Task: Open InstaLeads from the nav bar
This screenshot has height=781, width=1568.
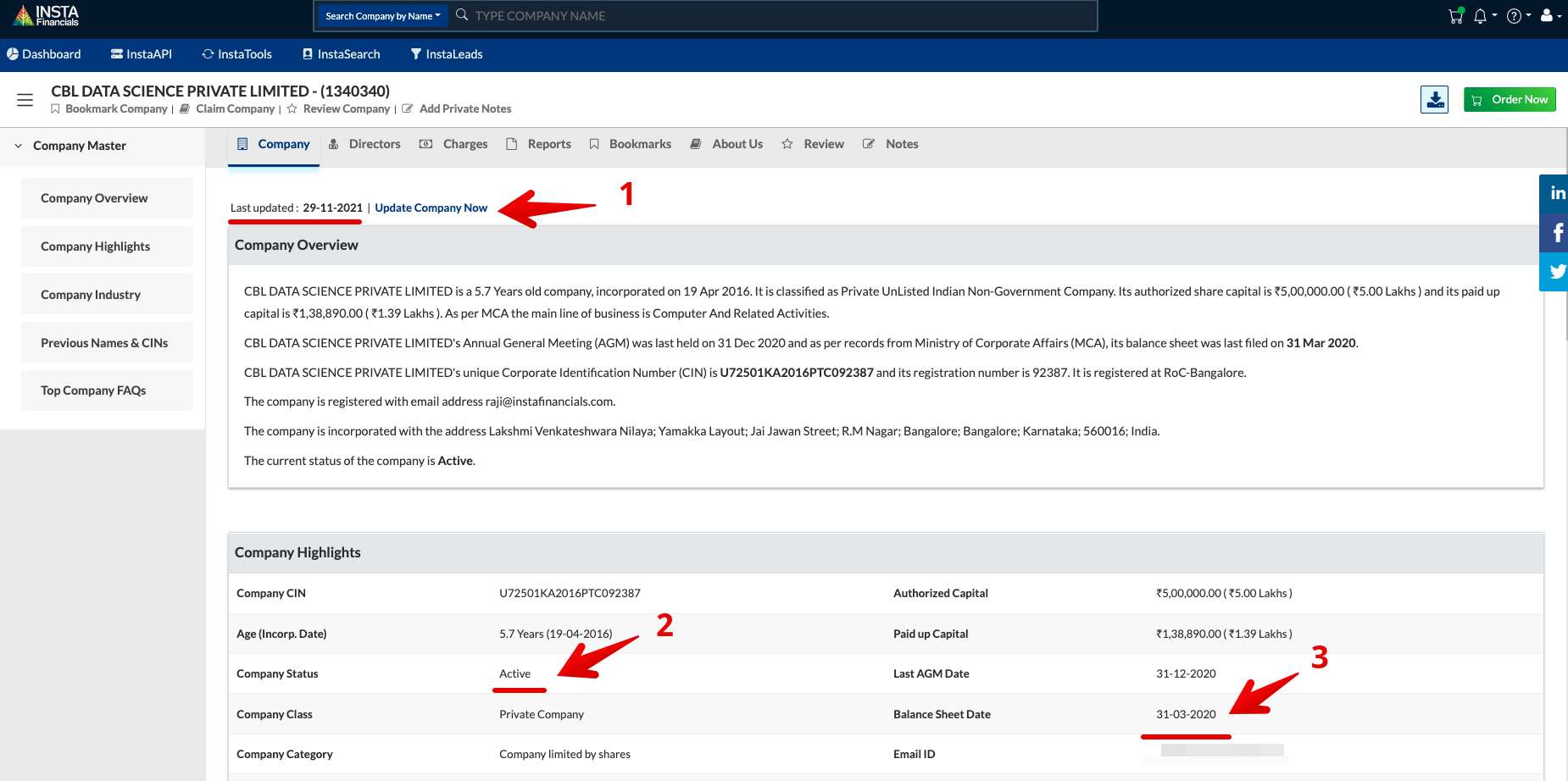Action: click(447, 54)
